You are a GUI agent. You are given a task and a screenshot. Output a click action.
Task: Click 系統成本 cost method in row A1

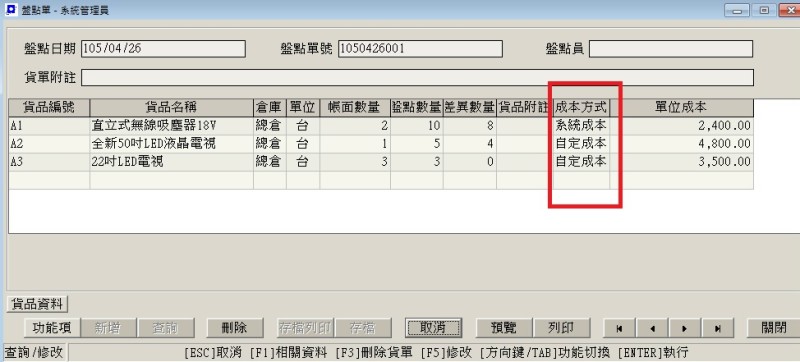point(581,126)
